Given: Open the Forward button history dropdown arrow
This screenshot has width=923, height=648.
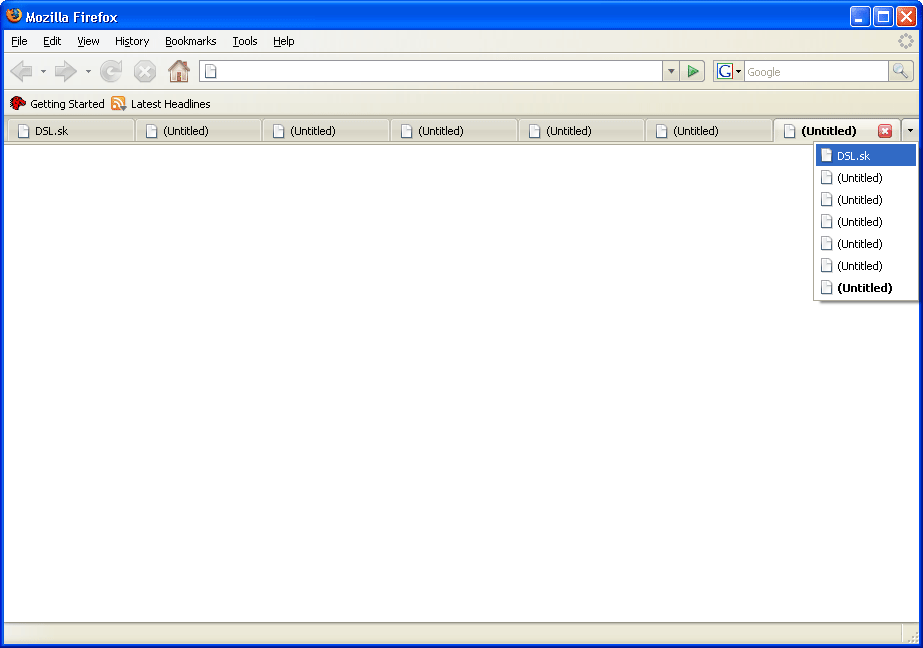Looking at the screenshot, I should pyautogui.click(x=88, y=72).
